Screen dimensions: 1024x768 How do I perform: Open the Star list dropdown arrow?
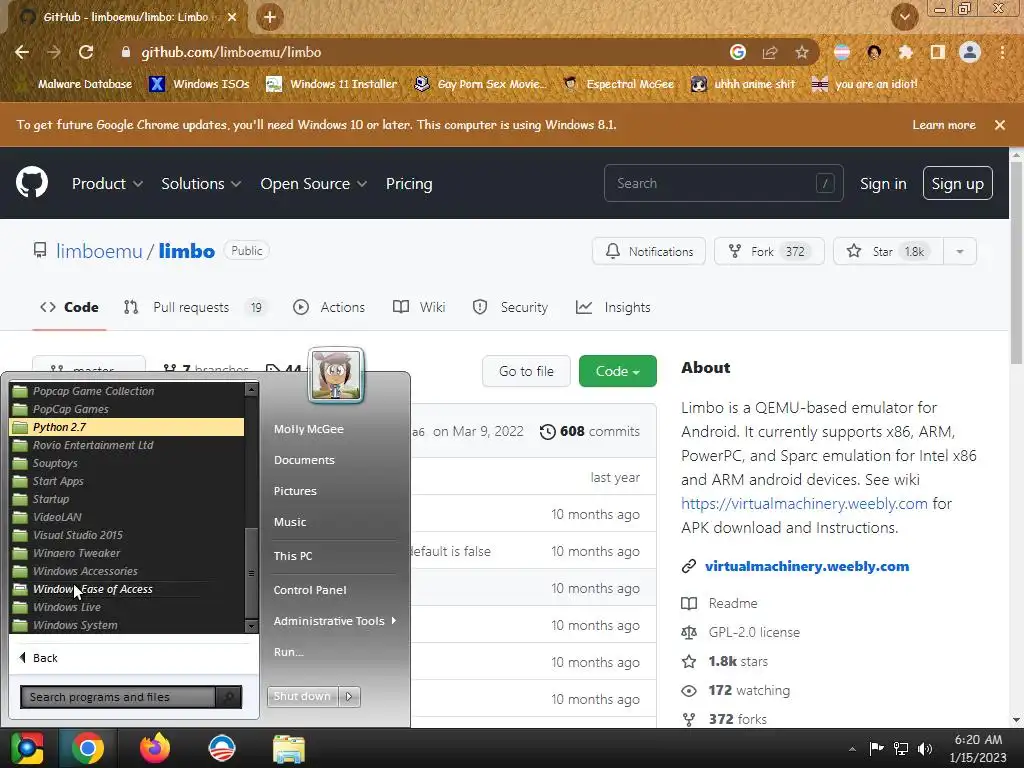tap(960, 251)
